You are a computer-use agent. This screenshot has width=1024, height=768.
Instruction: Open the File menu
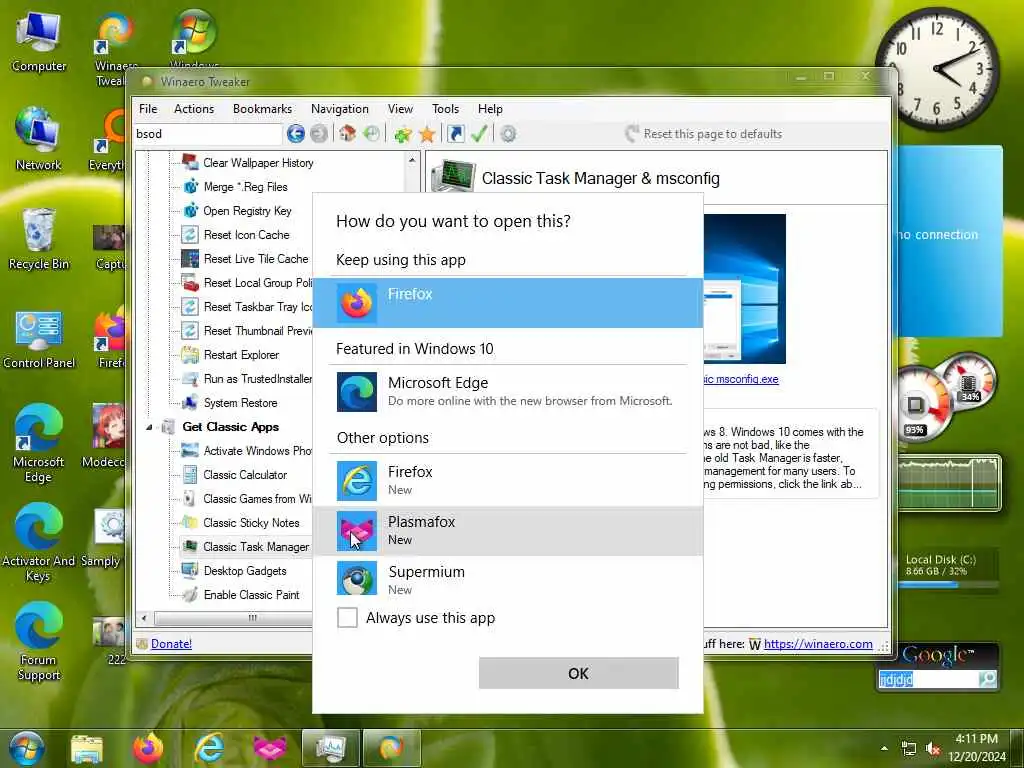point(148,109)
